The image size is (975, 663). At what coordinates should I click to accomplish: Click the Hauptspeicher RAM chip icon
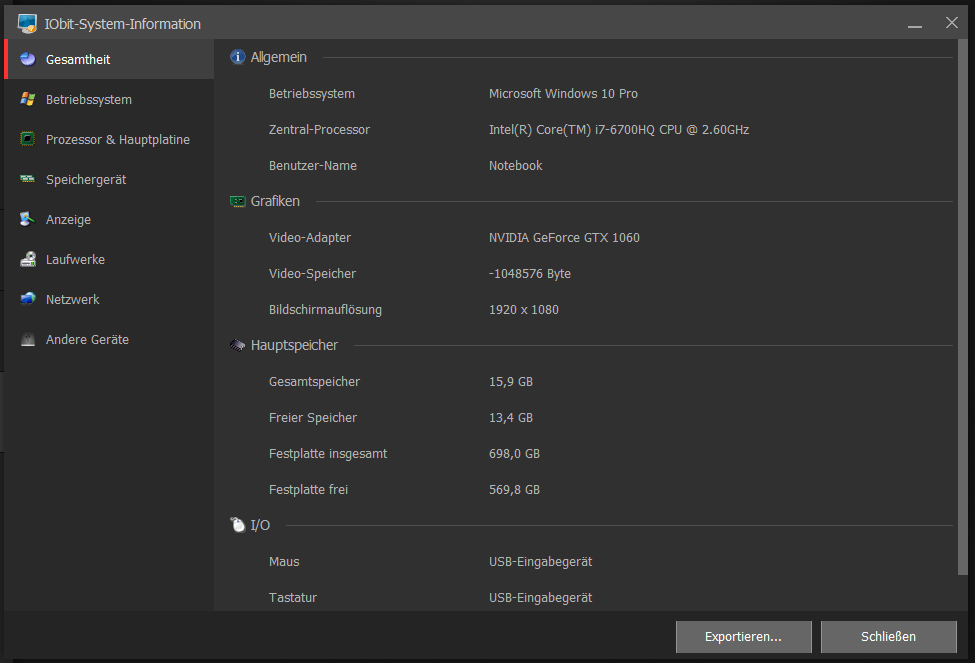[x=238, y=345]
